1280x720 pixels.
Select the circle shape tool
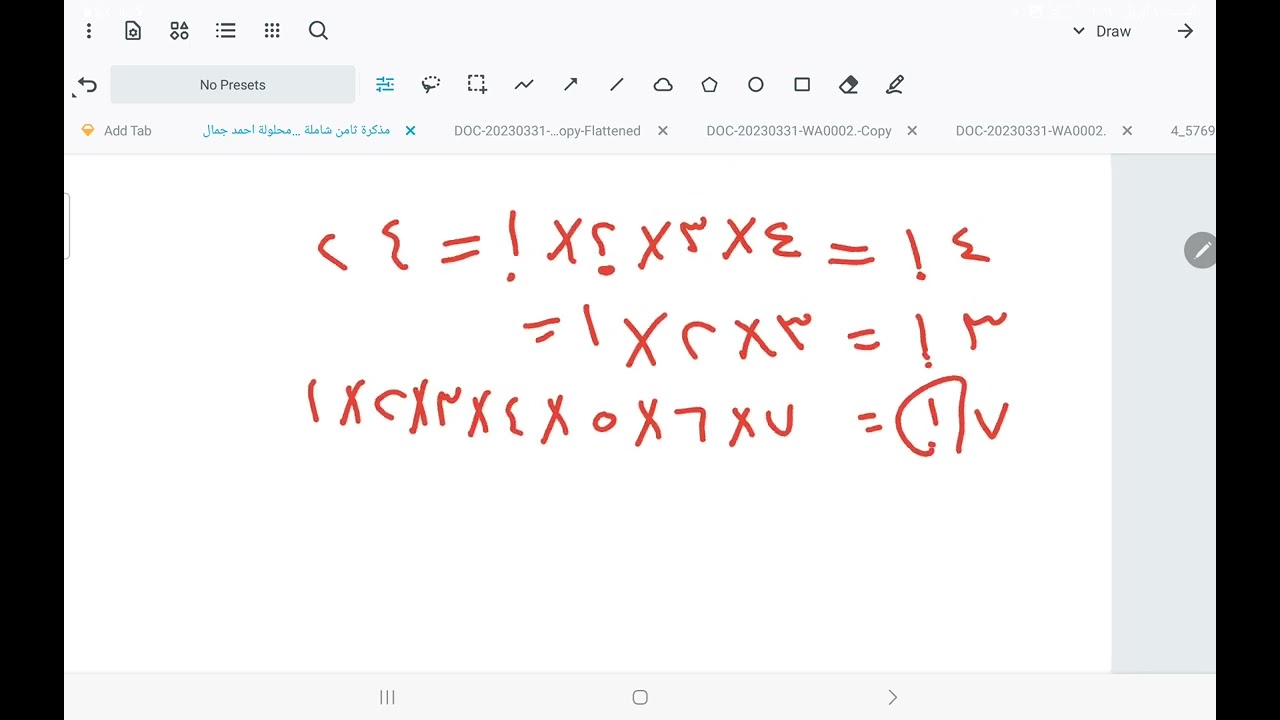756,85
